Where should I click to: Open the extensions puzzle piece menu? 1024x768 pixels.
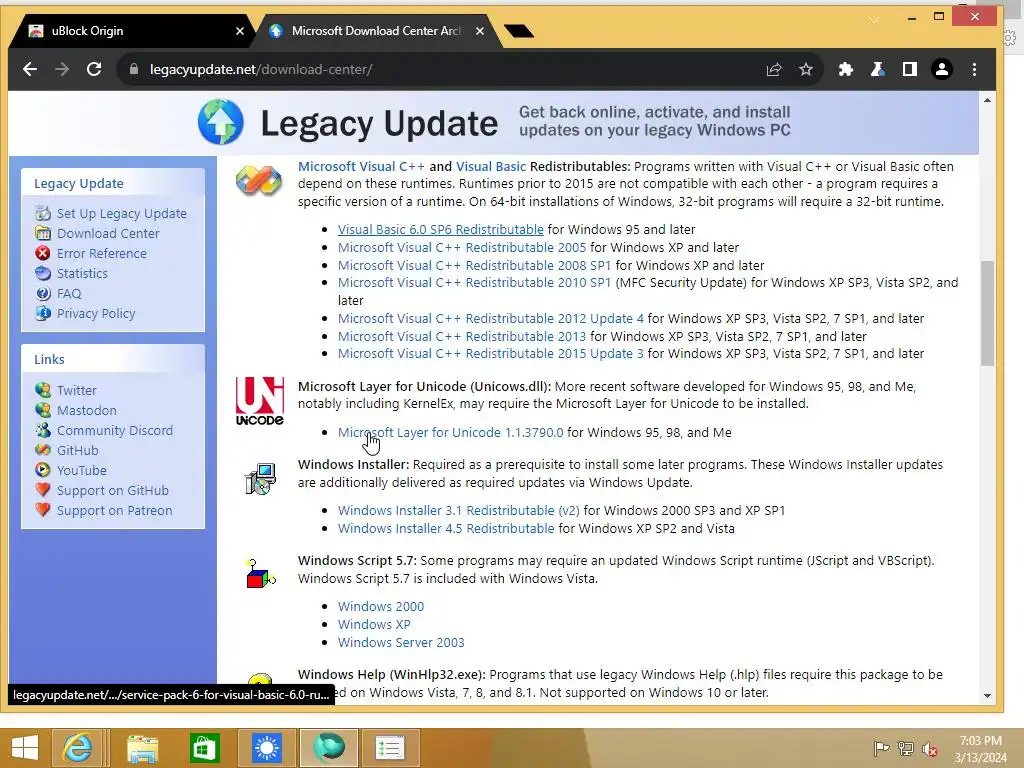846,69
